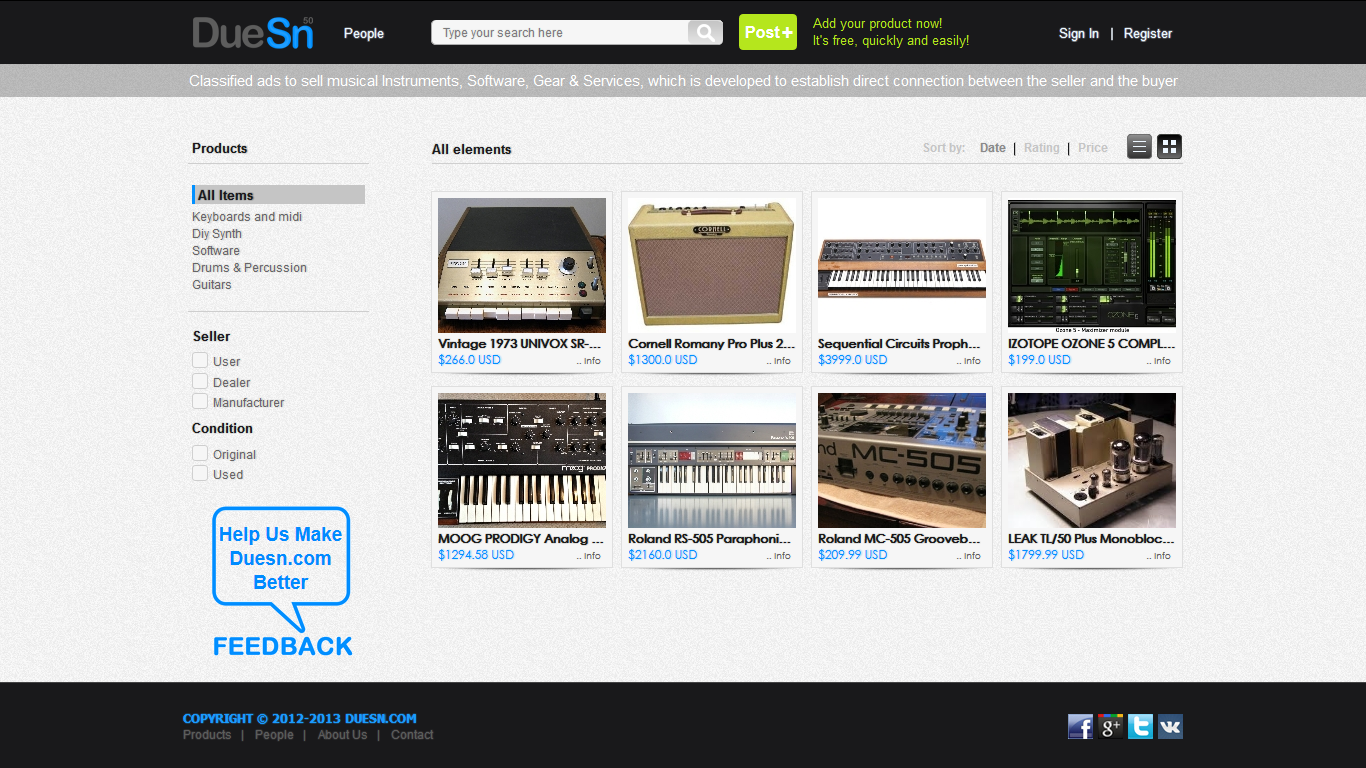Open the Facebook social icon
1366x768 pixels.
1080,727
